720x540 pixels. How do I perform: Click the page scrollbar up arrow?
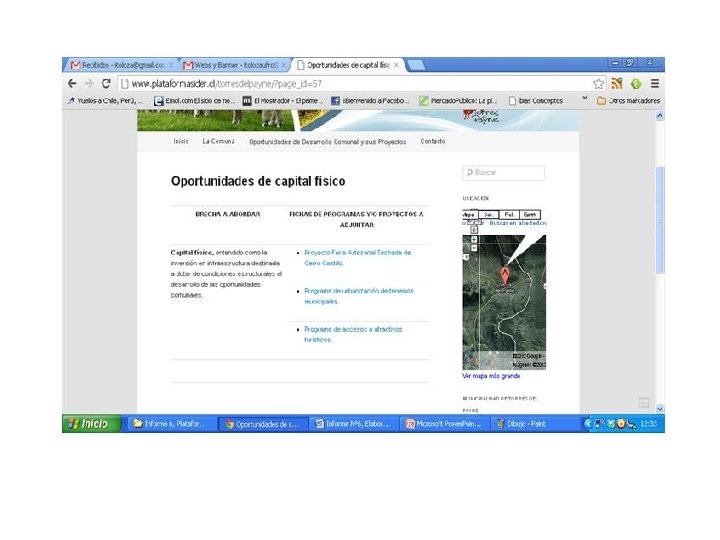tap(660, 116)
